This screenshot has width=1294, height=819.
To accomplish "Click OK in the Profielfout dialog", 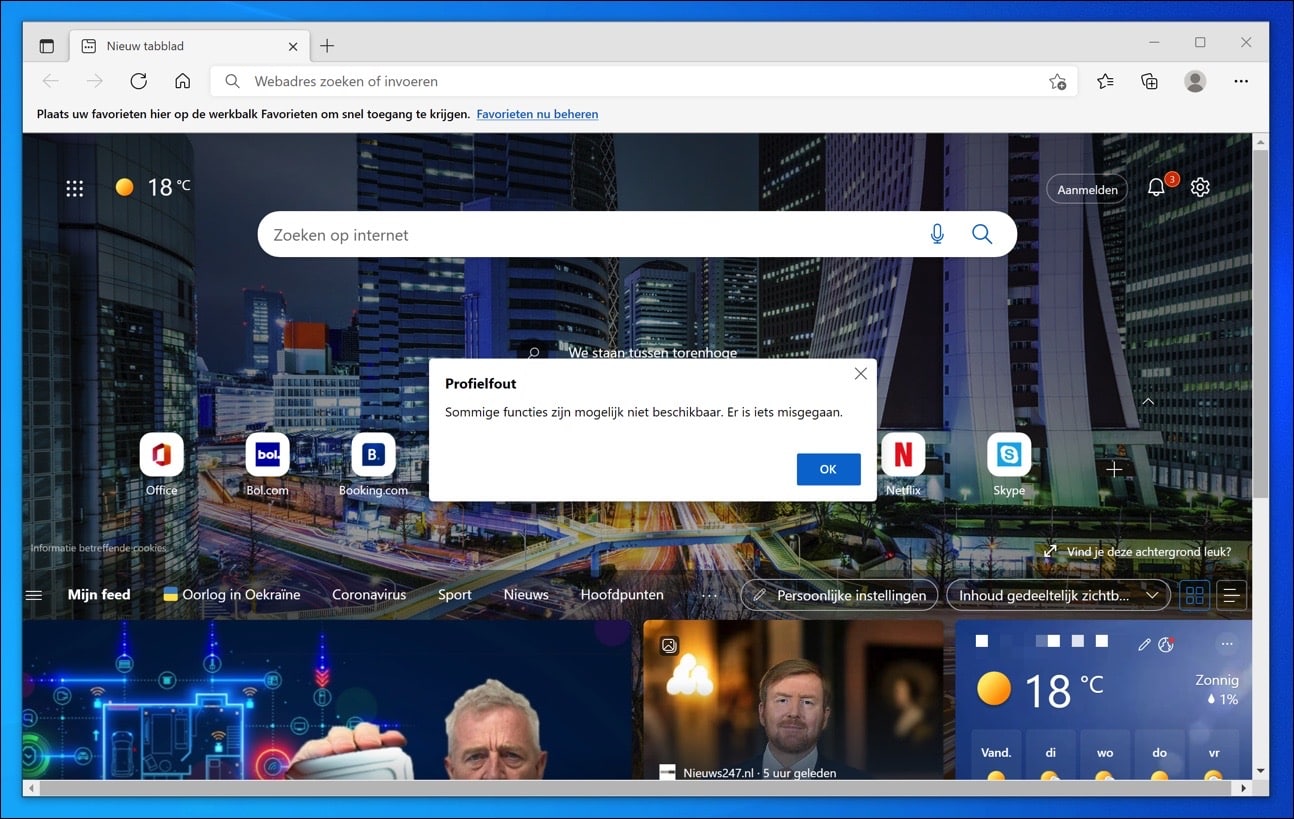I will [828, 469].
